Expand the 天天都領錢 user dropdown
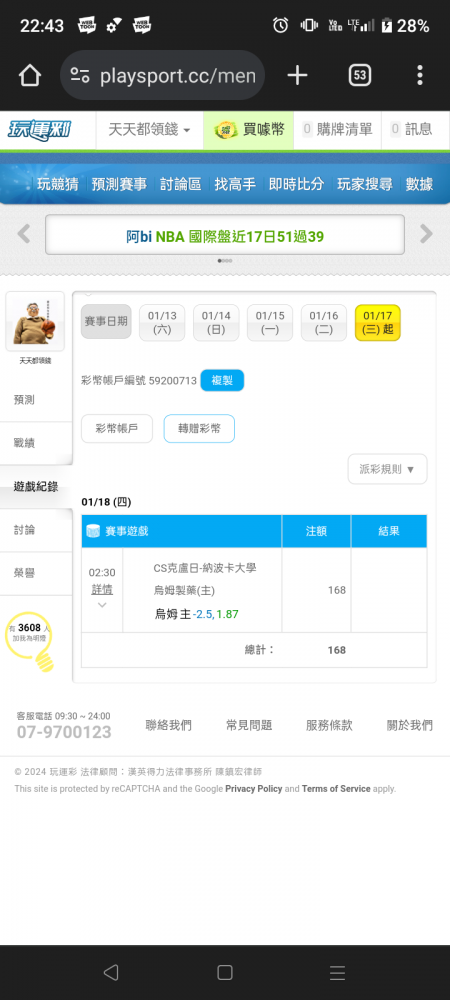450x1000 pixels. 149,130
